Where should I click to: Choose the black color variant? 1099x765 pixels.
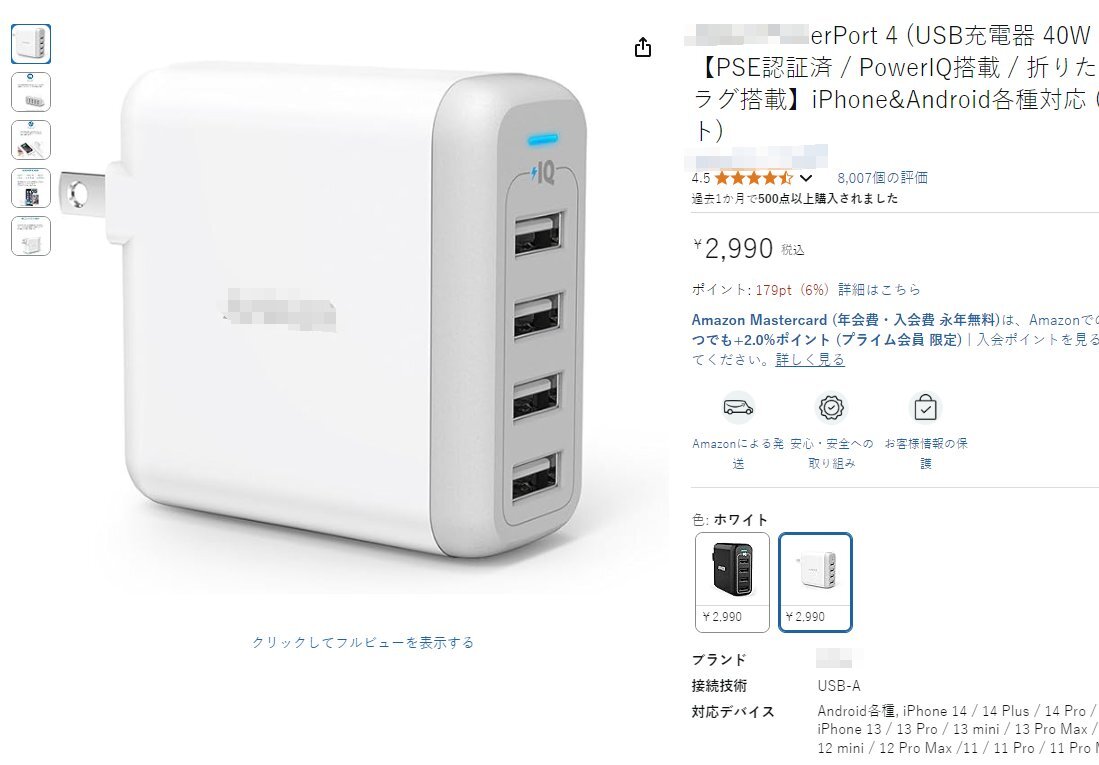click(732, 582)
